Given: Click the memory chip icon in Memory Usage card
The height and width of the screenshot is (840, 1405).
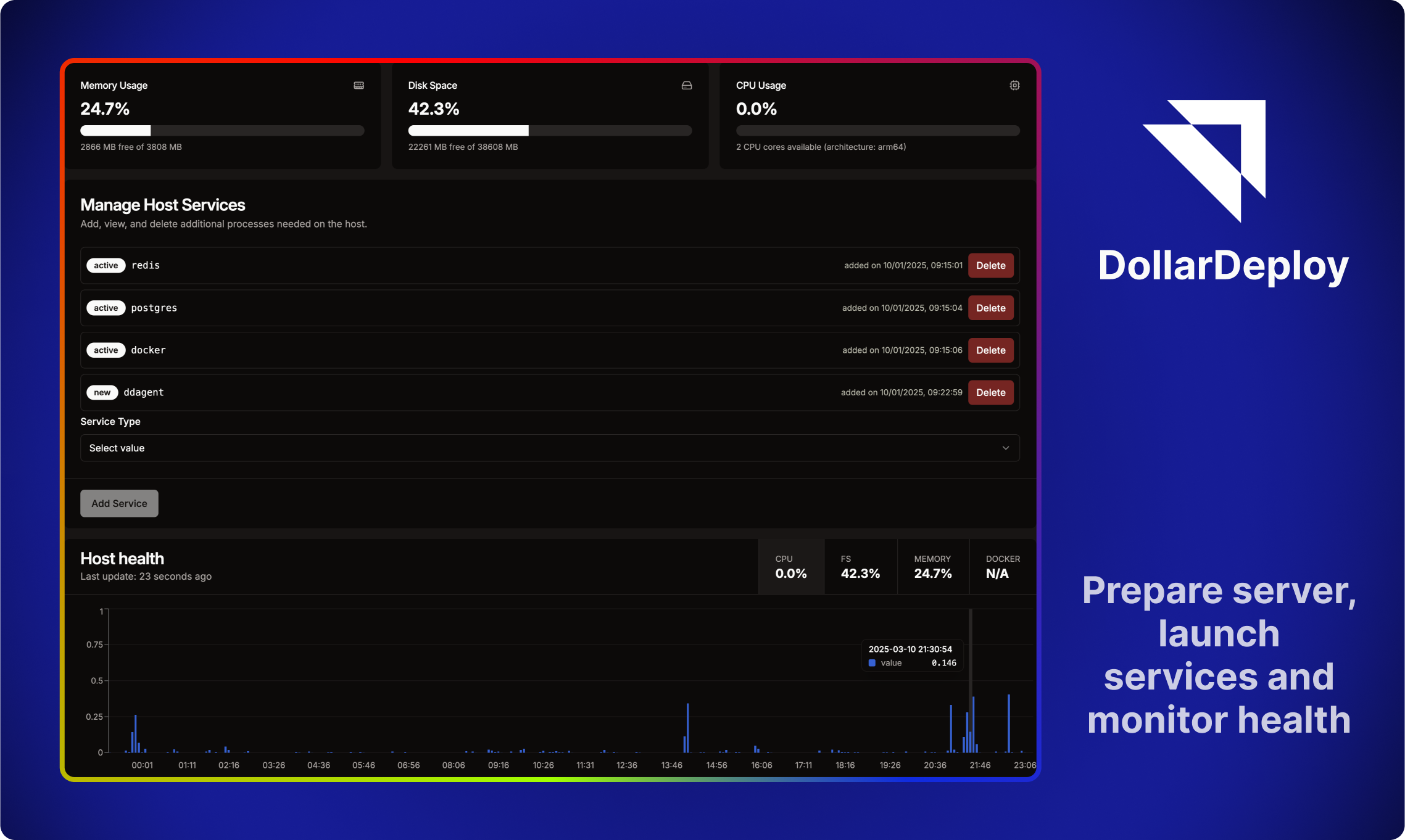Looking at the screenshot, I should [359, 85].
